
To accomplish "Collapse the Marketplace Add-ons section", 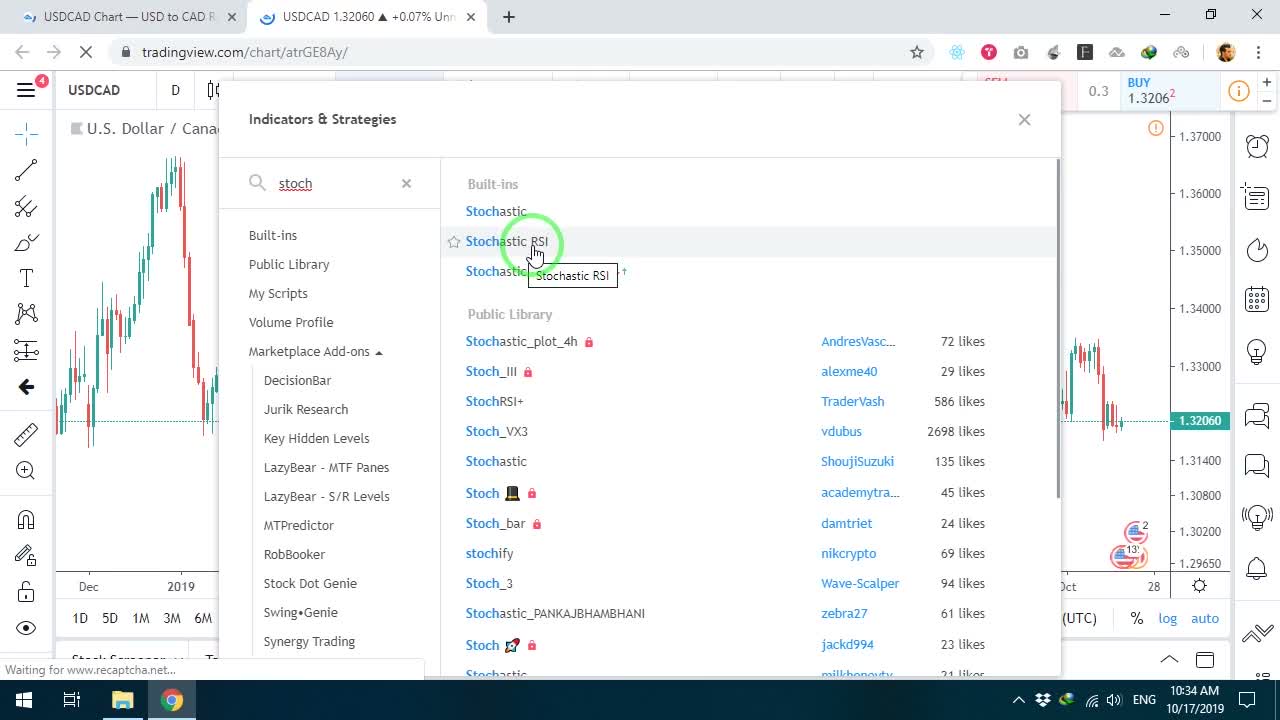I will tap(316, 351).
